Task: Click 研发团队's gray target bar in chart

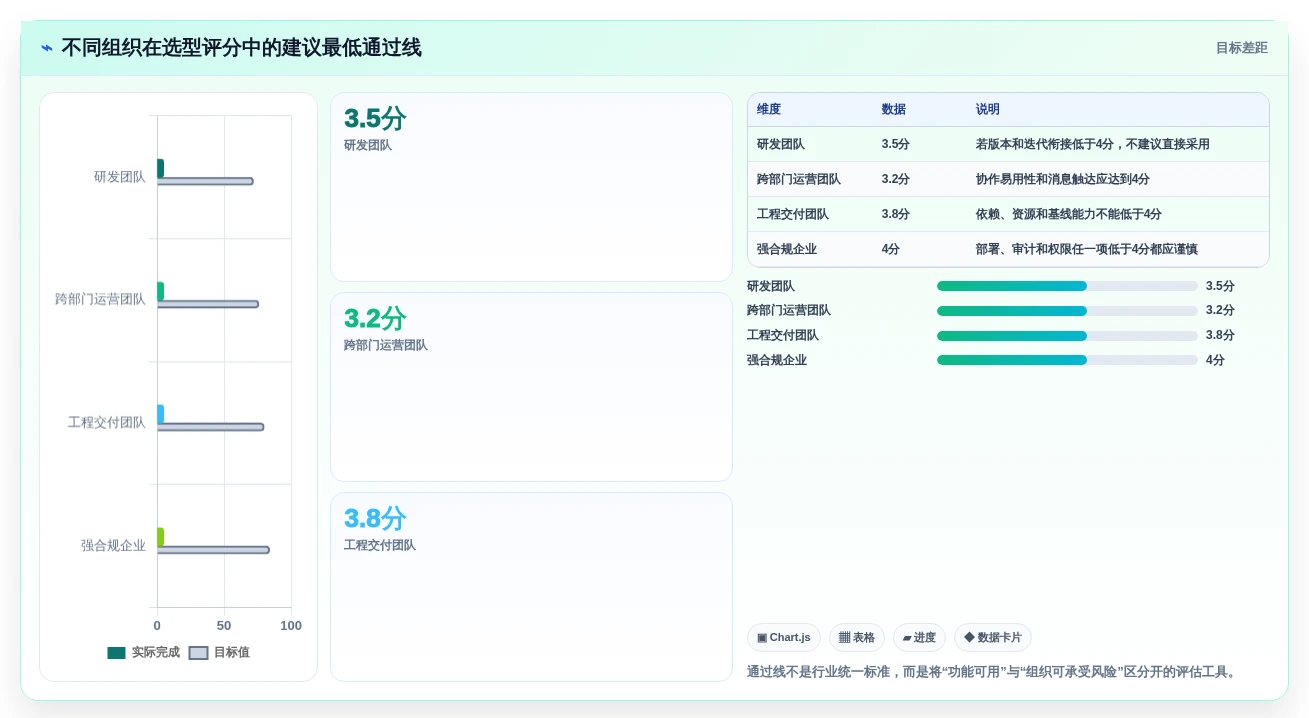Action: click(x=205, y=181)
